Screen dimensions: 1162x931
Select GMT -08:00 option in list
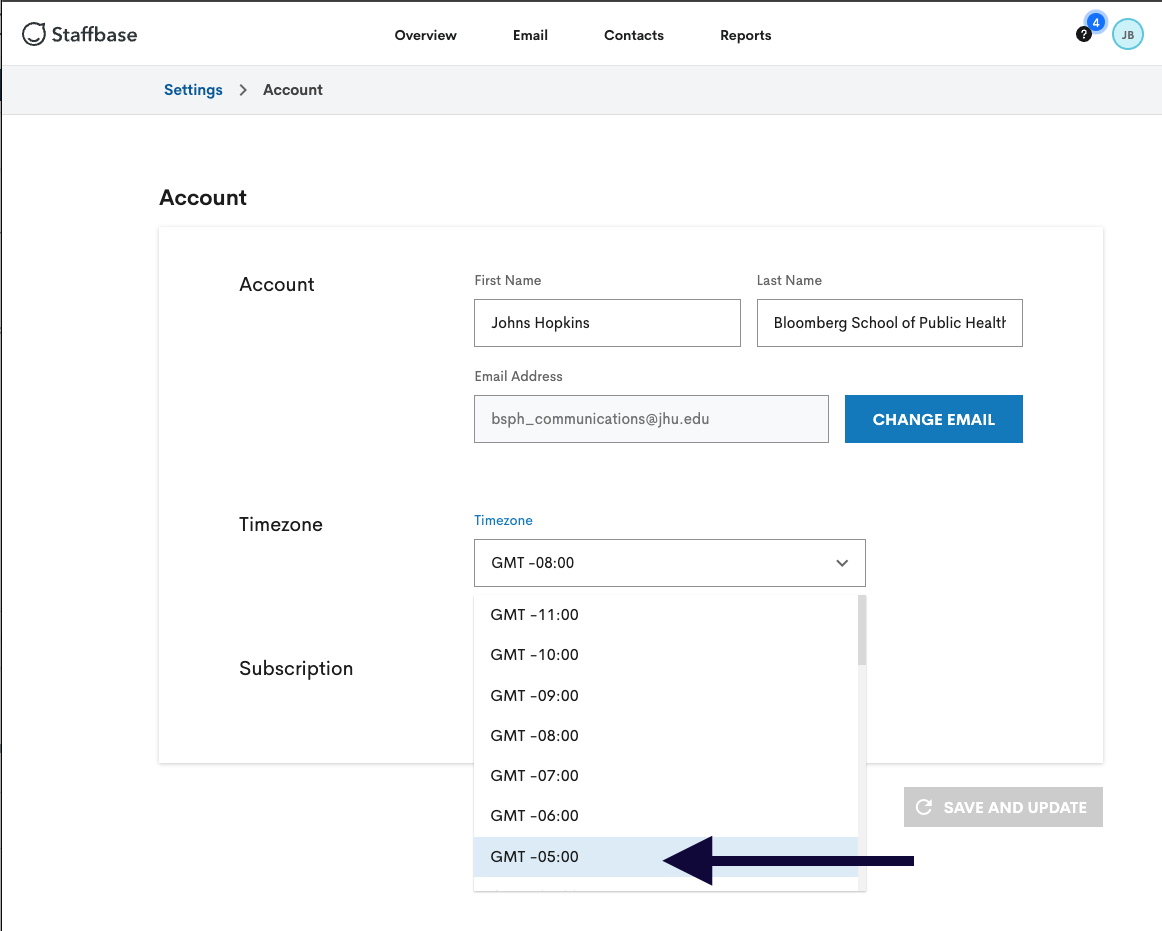pos(665,735)
